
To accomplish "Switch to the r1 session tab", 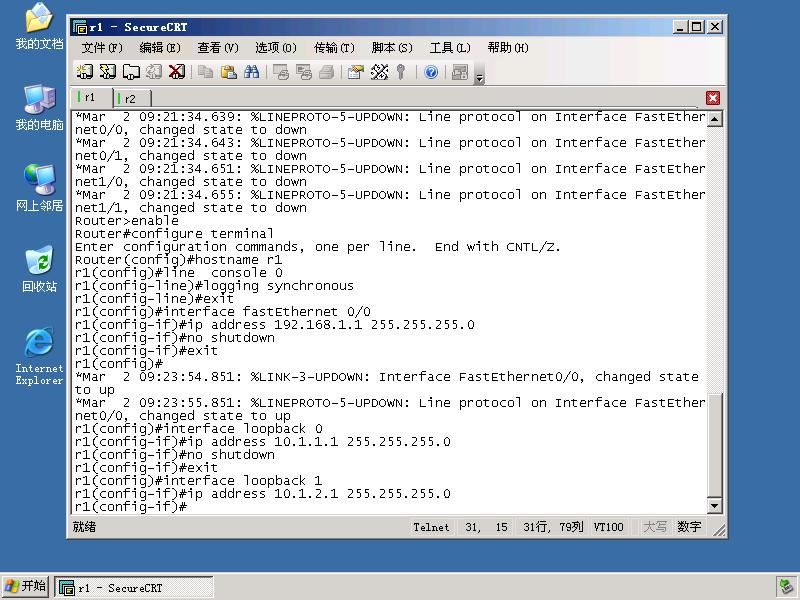I will pyautogui.click(x=91, y=97).
